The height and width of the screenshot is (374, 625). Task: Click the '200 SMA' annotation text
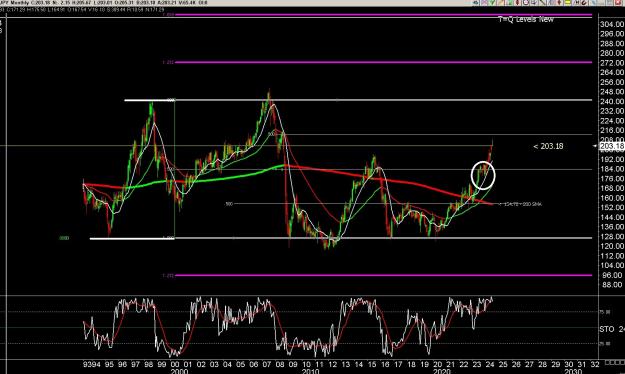click(534, 204)
